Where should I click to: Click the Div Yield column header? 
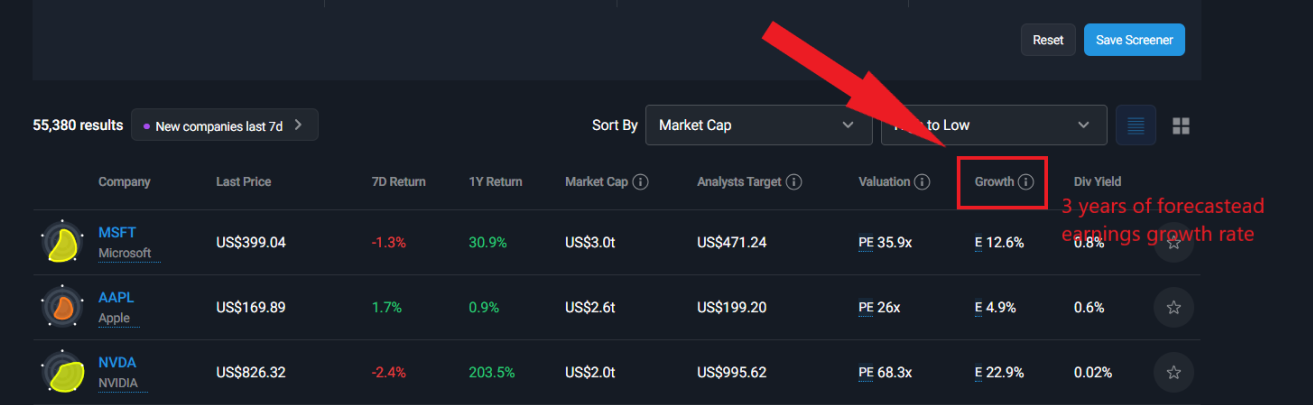pos(1097,182)
